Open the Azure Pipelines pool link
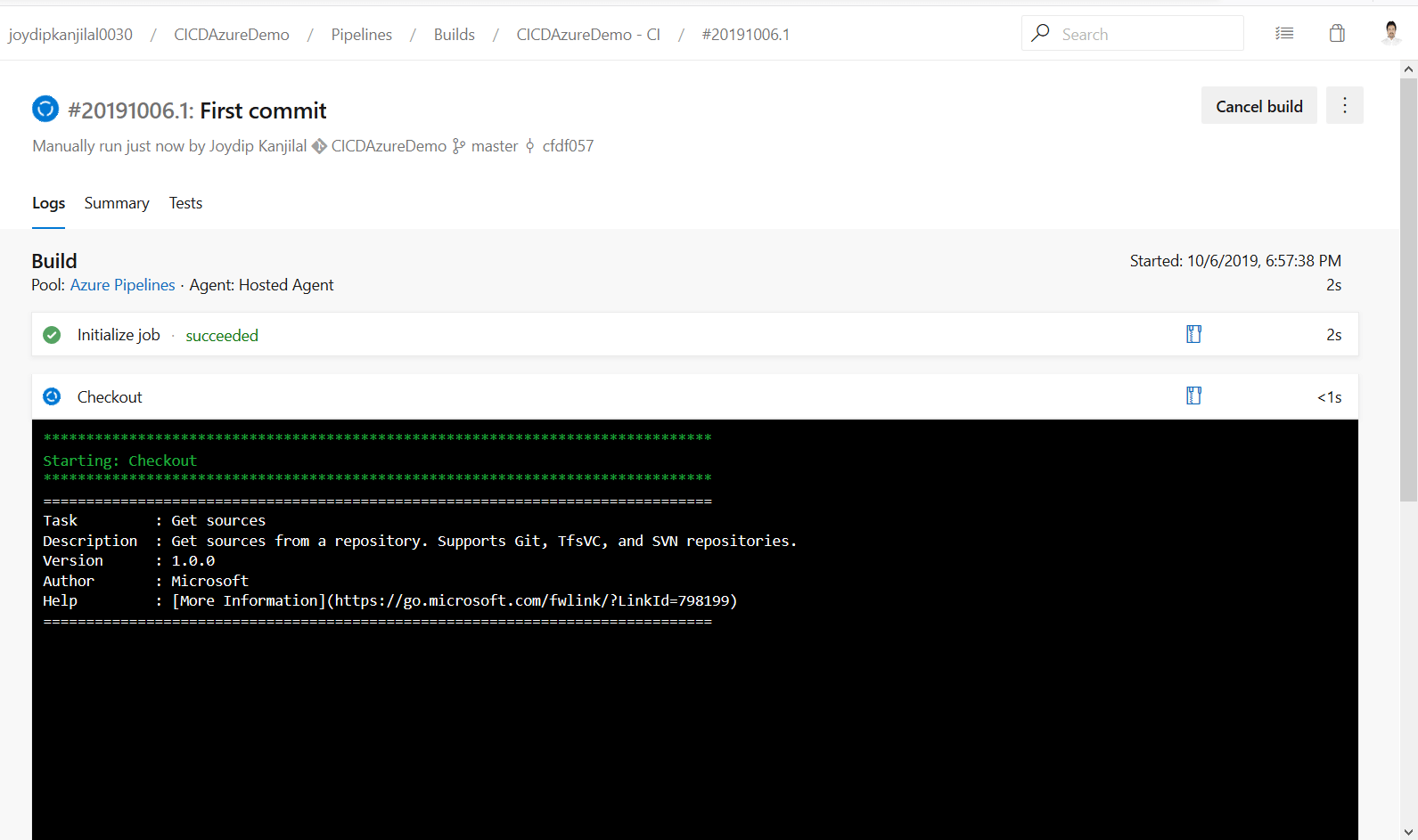 [123, 285]
